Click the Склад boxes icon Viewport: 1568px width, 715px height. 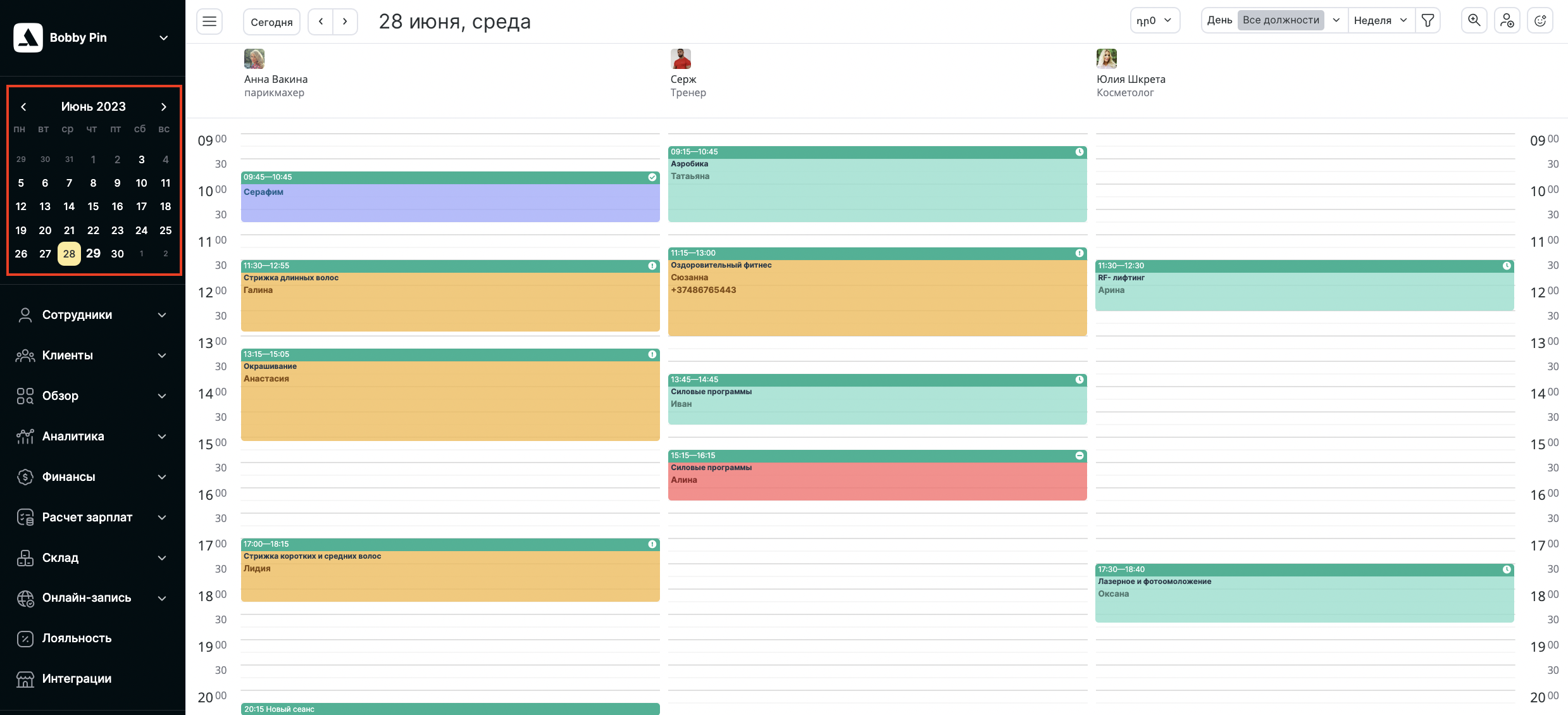[x=25, y=558]
